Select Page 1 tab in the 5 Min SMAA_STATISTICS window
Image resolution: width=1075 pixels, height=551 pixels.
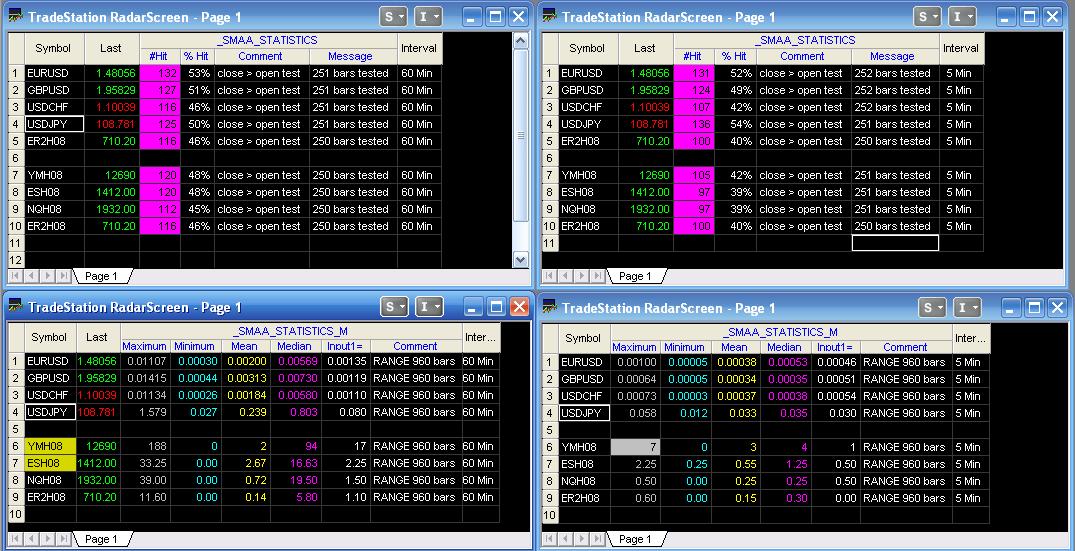[x=636, y=276]
